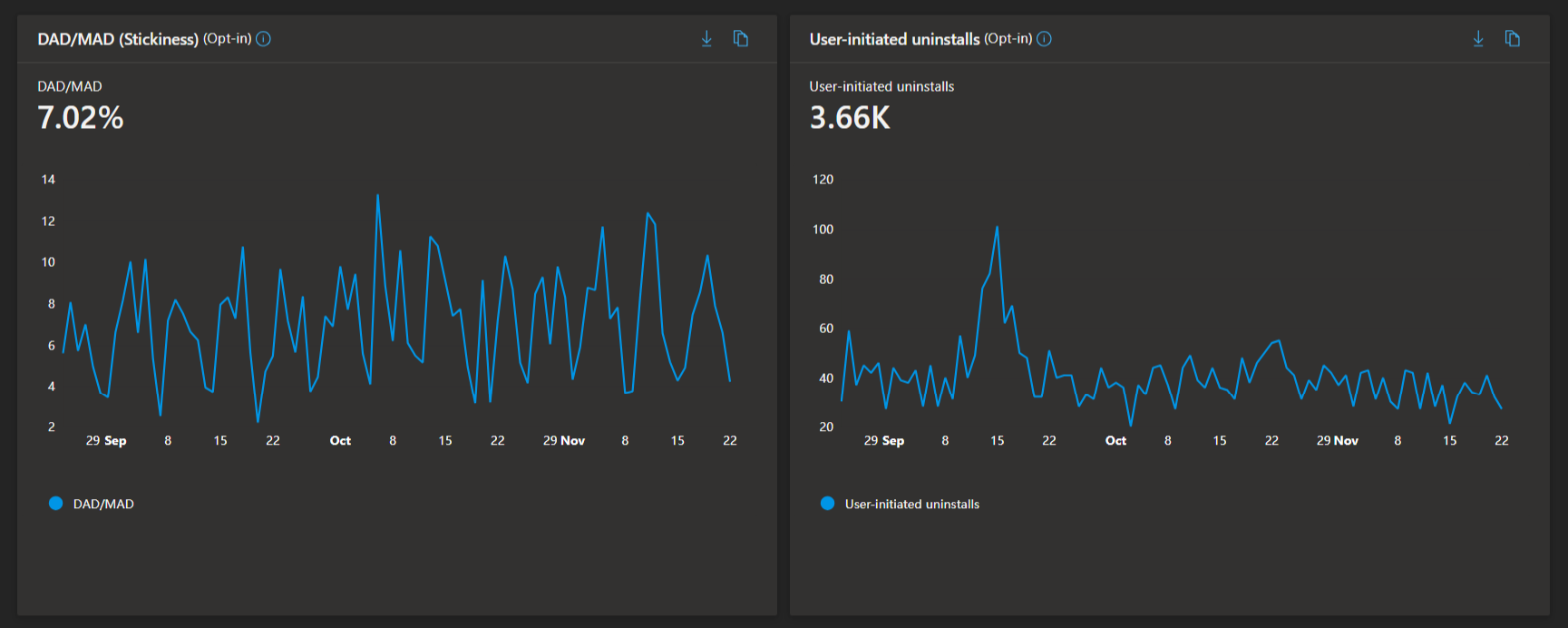The image size is (1568, 628).
Task: Download the DAD/MAD Stickiness chart data
Action: [706, 39]
